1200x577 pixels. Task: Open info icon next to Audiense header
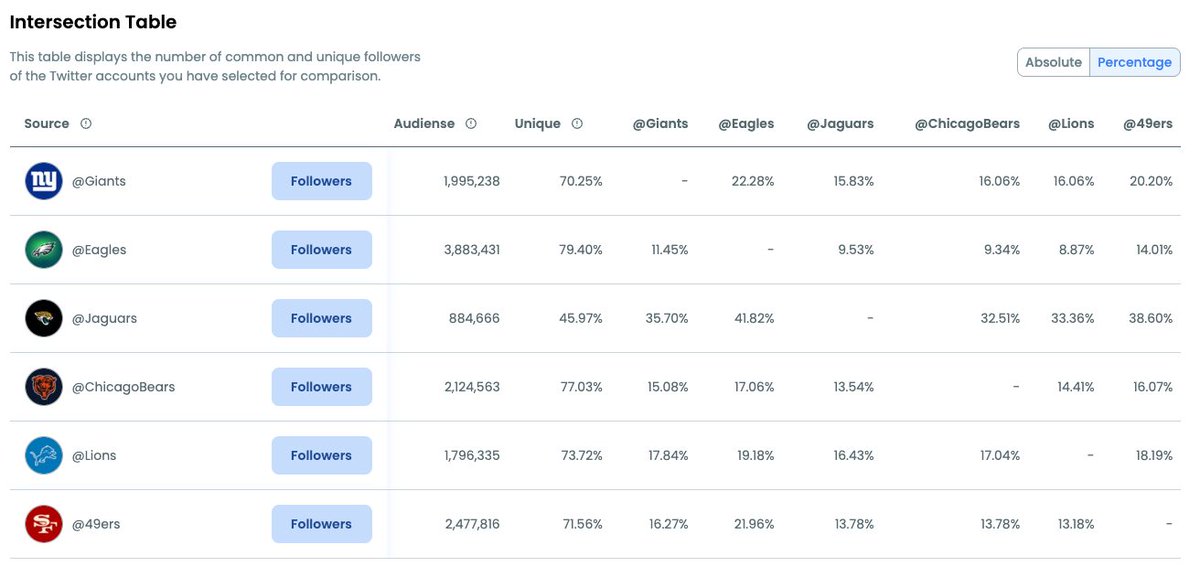pyautogui.click(x=471, y=124)
